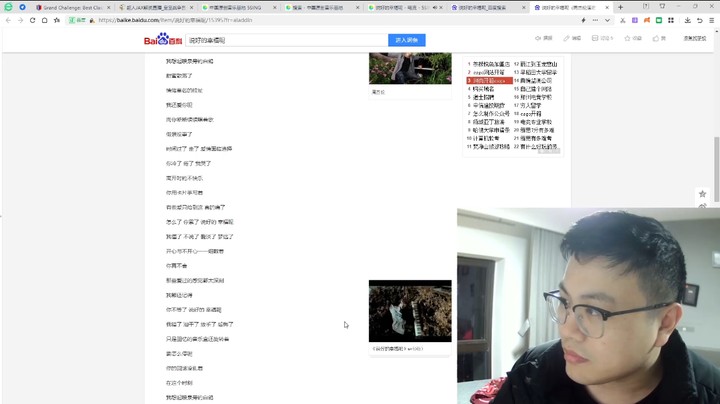
Task: Click lyric line 怎么了 你累了 说好的 幸福呢
Action: (x=200, y=222)
